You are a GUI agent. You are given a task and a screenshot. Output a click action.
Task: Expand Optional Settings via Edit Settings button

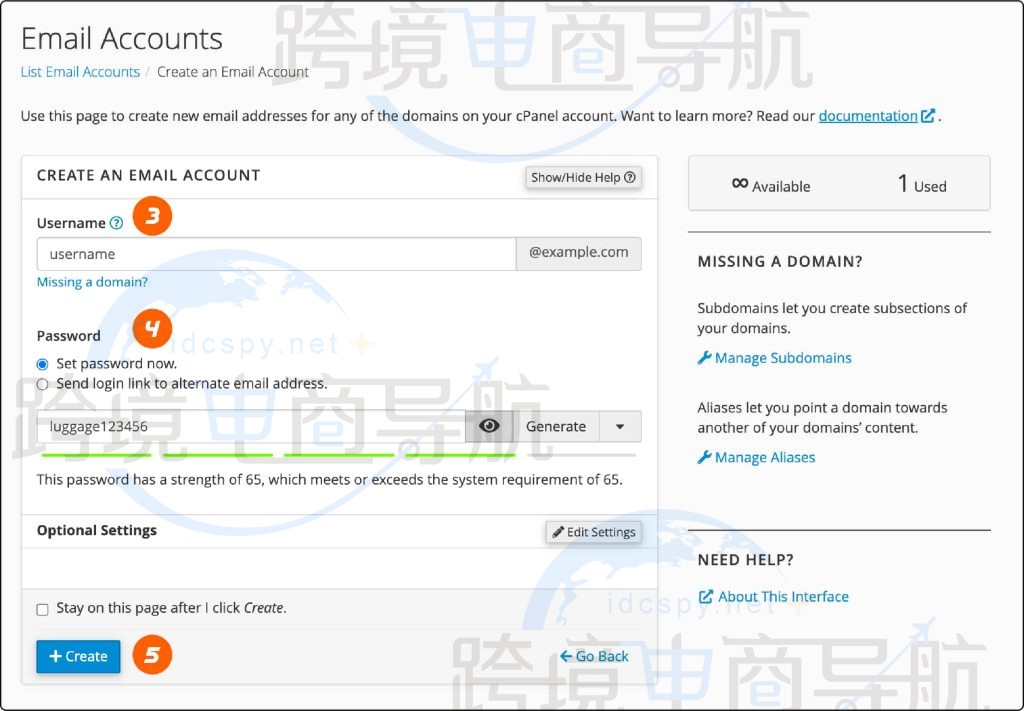(x=593, y=532)
